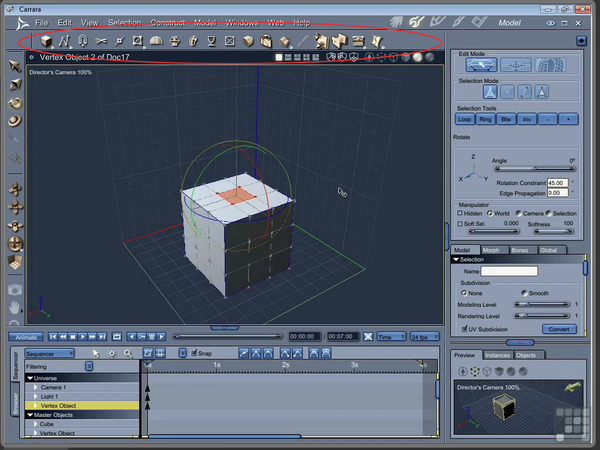Click the magnifier icon in sequencer toolbar
600x450 pixels.
pyautogui.click(x=127, y=353)
